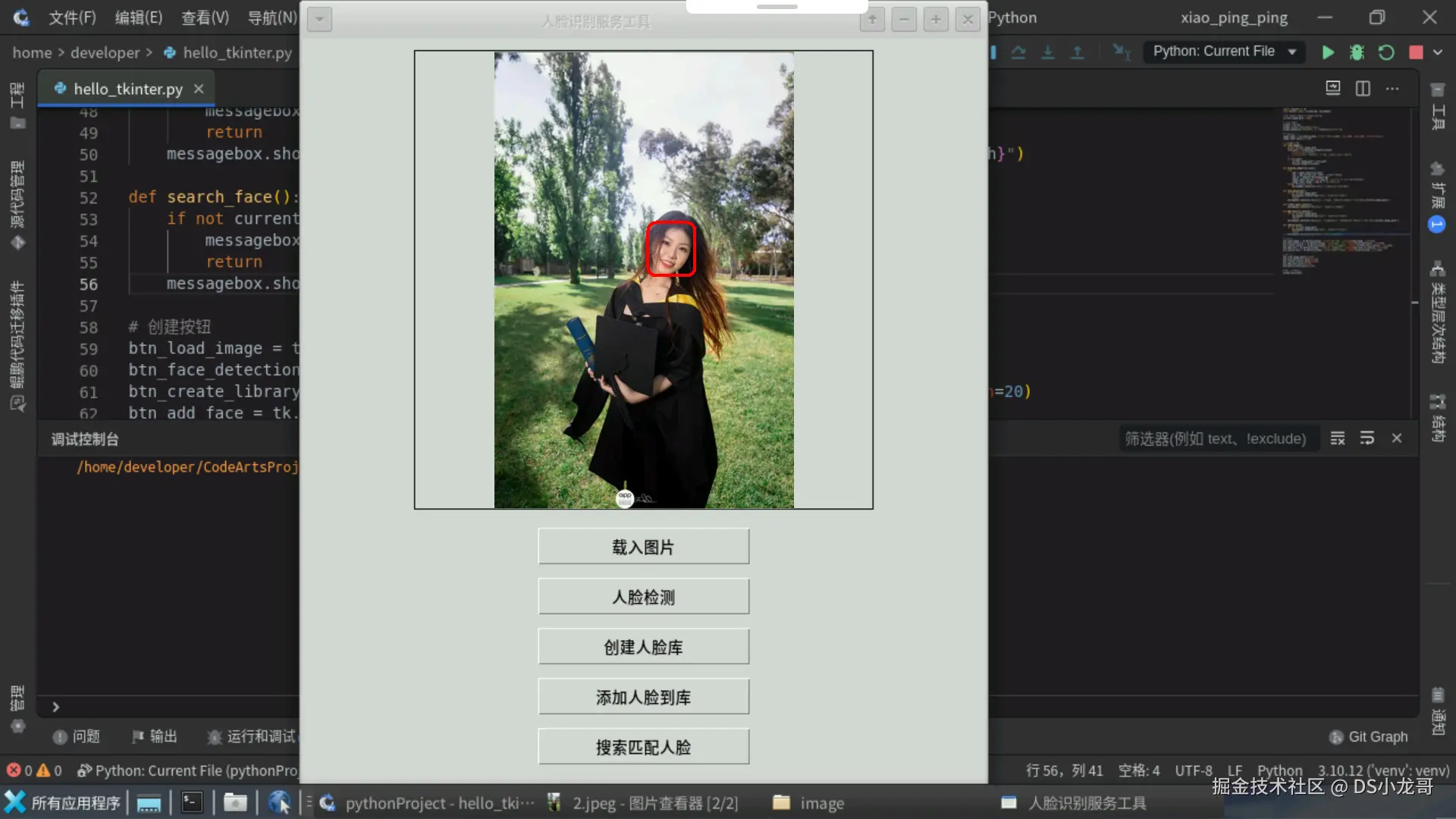Click the debug console filter input field
The width and height of the screenshot is (1456, 819).
click(x=1216, y=438)
